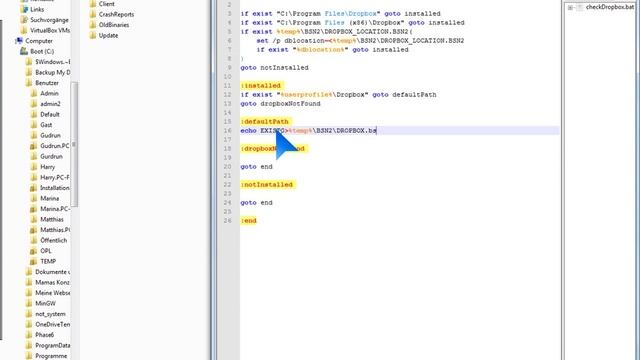The image size is (640, 360).
Task: Click the Programme folder icon
Action: pyautogui.click(x=29, y=356)
